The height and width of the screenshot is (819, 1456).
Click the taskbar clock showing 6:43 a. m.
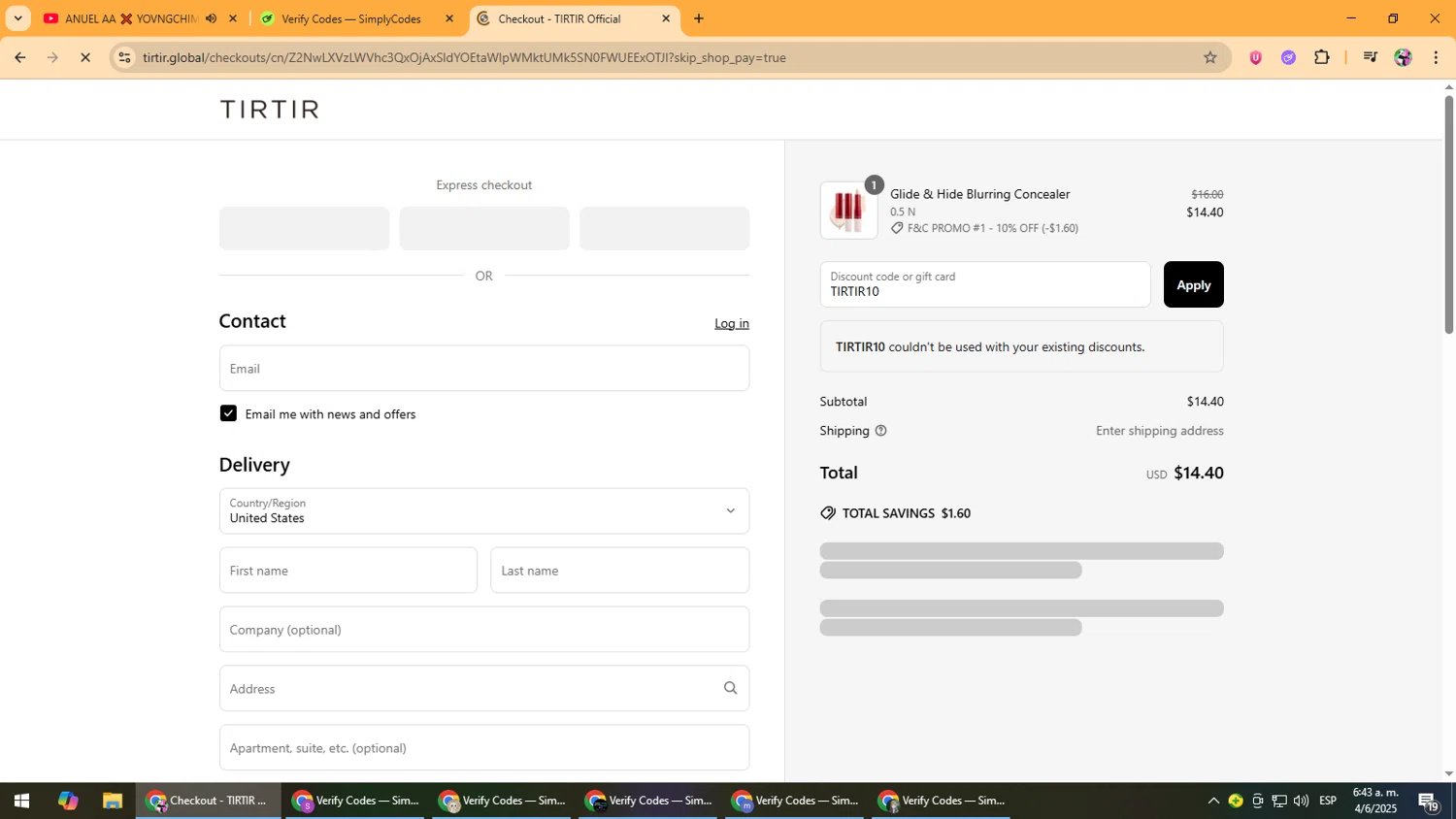[1375, 801]
